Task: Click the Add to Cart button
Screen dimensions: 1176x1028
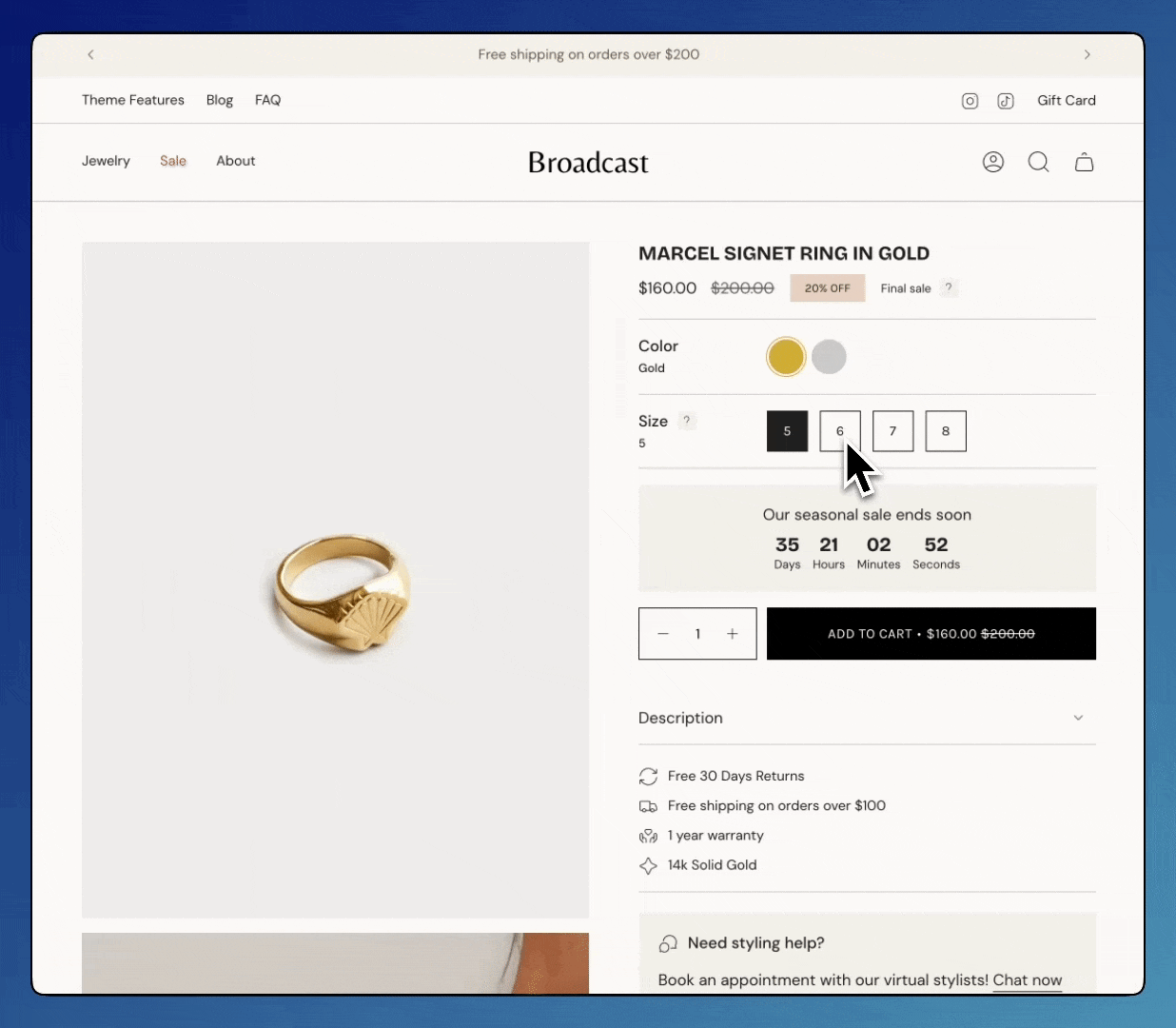Action: [x=931, y=634]
